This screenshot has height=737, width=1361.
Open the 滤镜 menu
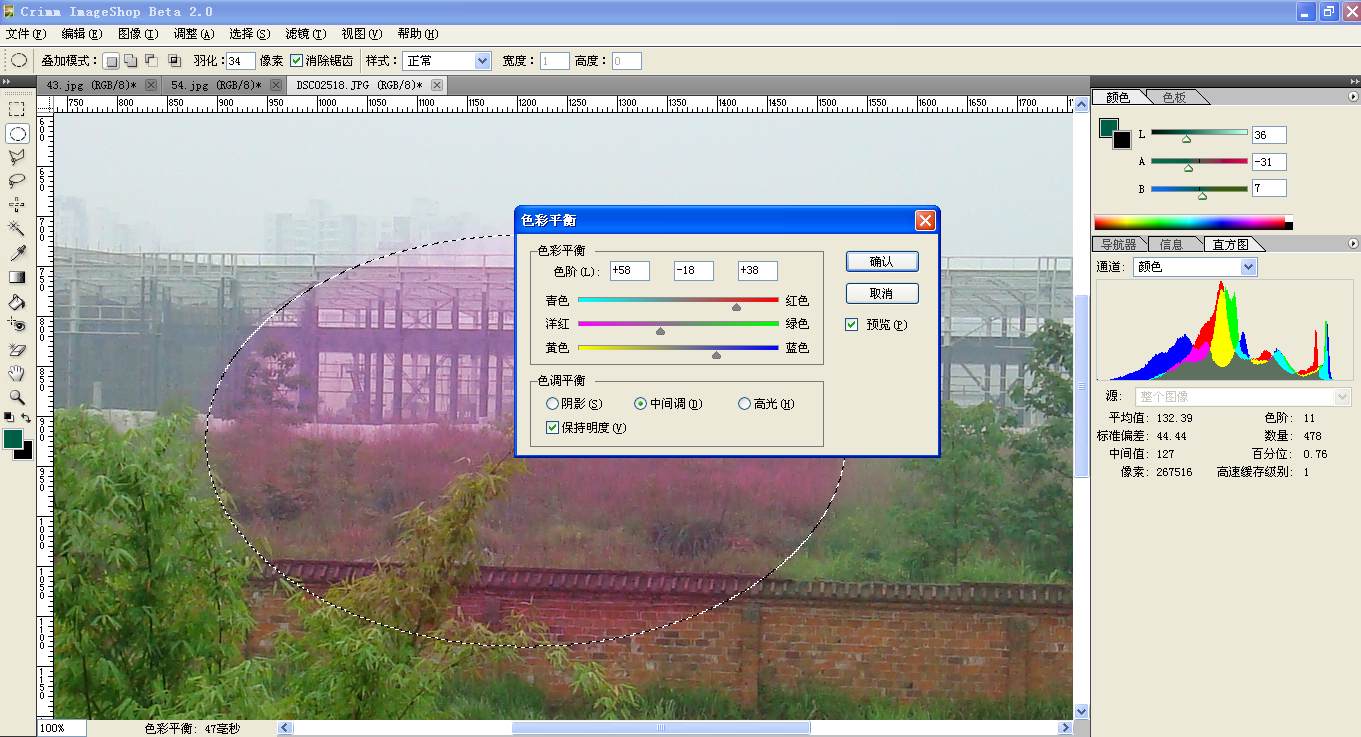coord(305,34)
